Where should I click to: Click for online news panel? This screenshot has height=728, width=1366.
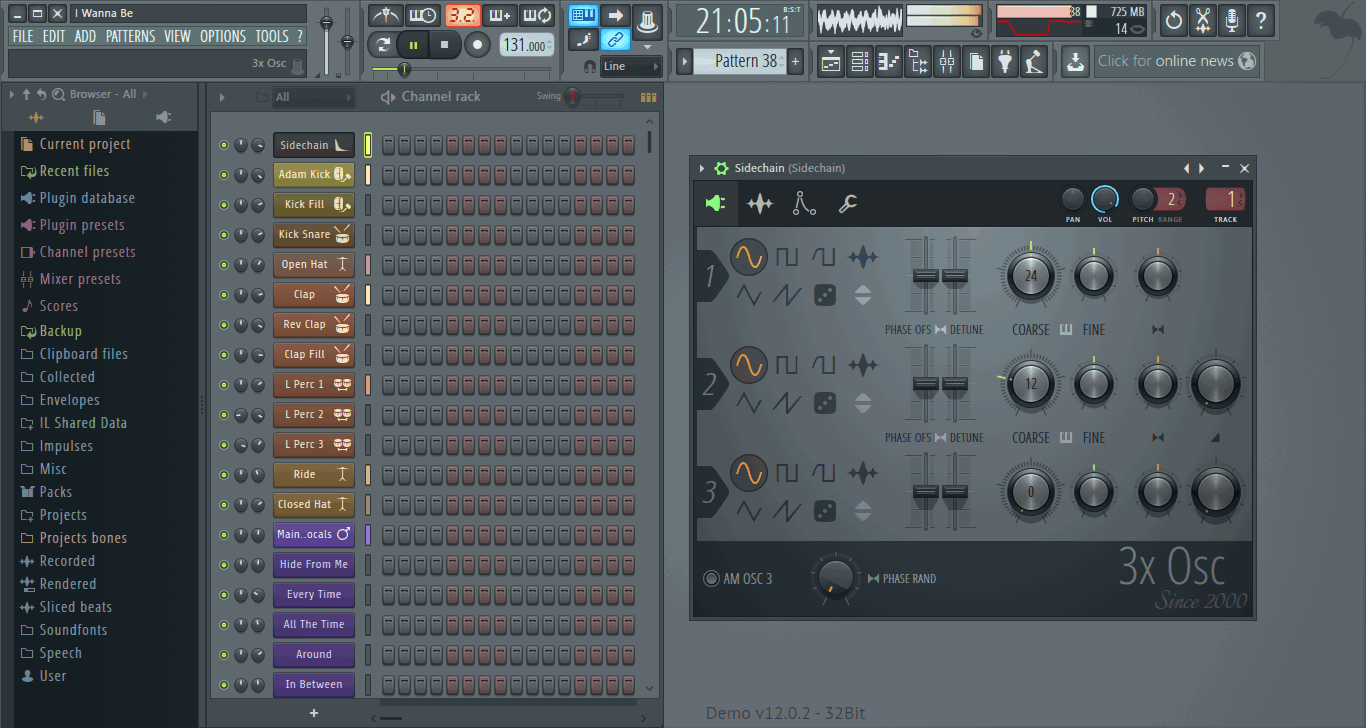click(x=1176, y=61)
